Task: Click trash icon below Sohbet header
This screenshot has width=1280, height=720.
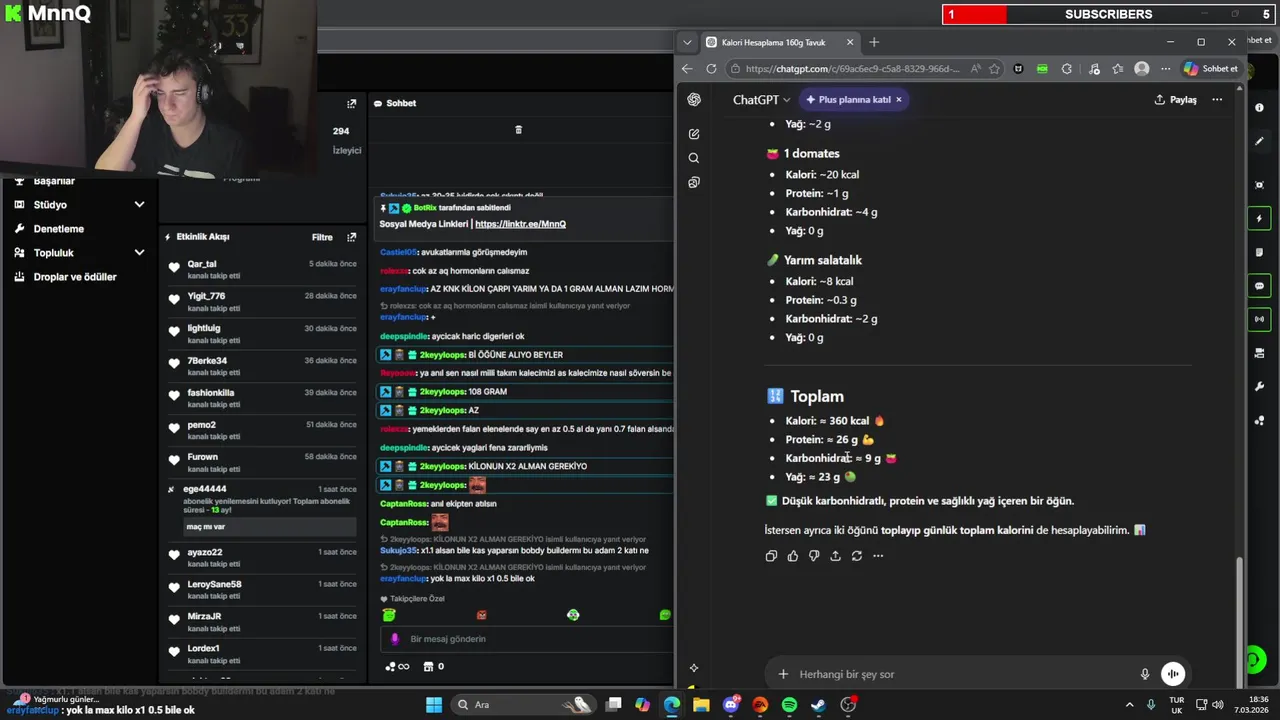Action: [x=518, y=130]
